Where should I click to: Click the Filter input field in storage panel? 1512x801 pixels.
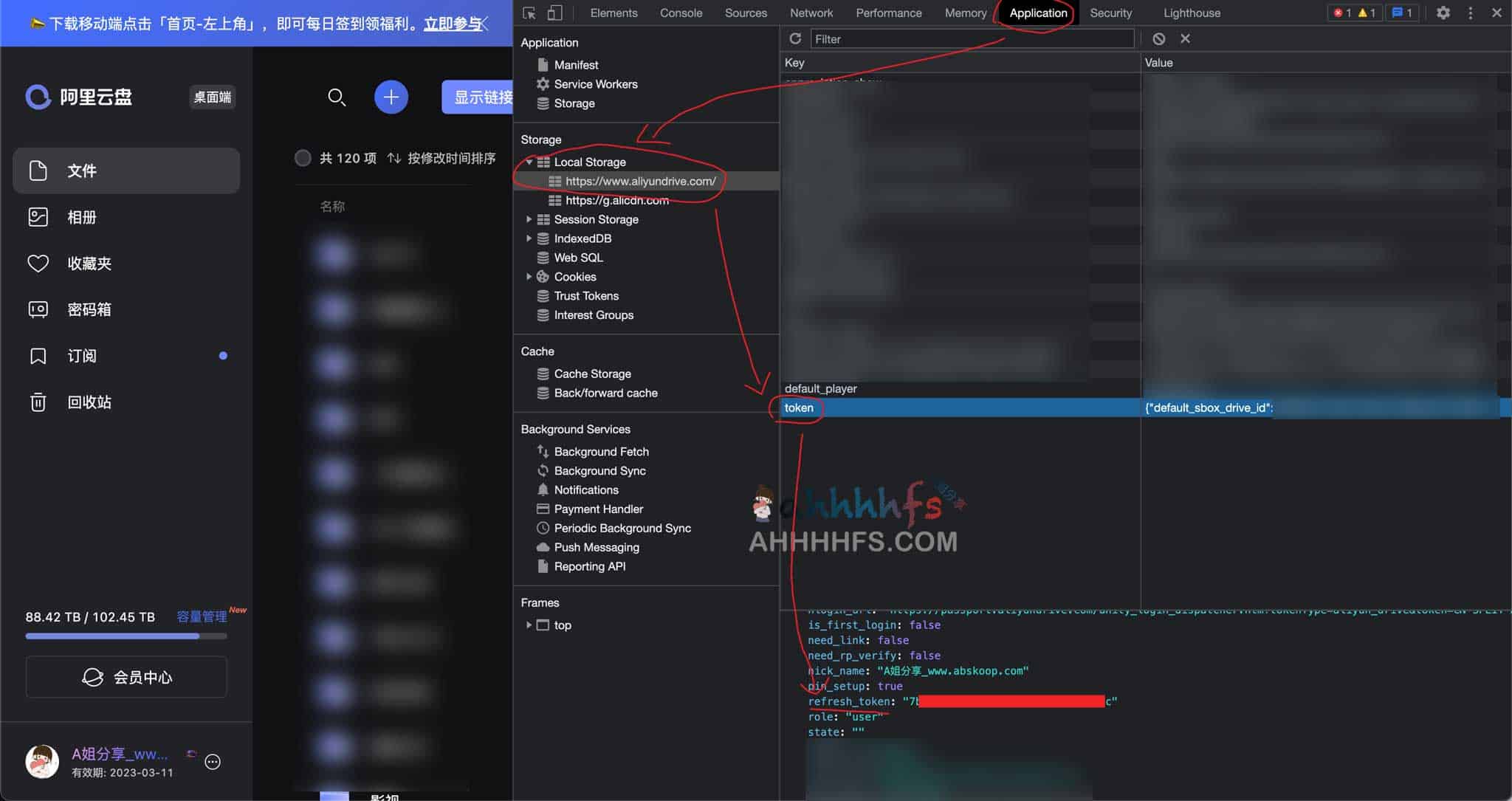[972, 38]
